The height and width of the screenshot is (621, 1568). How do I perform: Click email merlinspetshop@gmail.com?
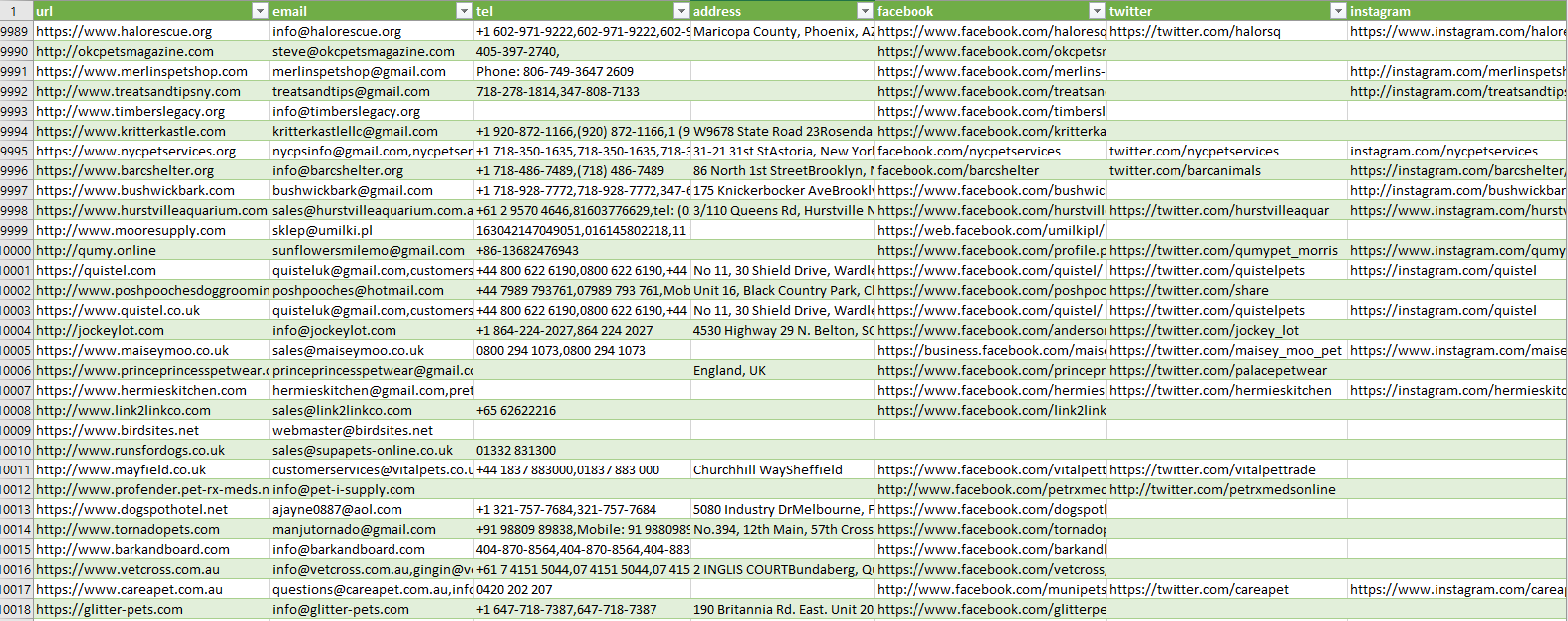pyautogui.click(x=372, y=71)
